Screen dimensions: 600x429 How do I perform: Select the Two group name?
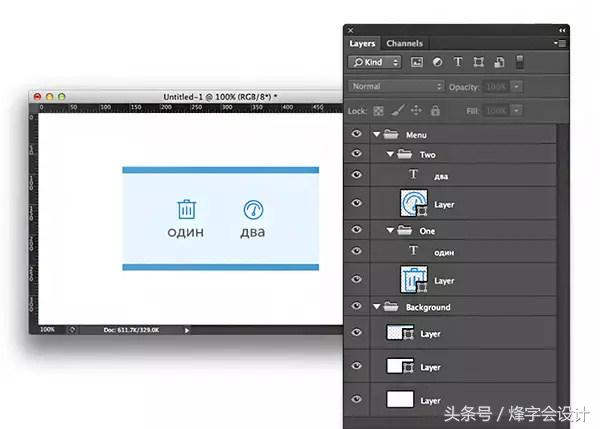[x=427, y=155]
